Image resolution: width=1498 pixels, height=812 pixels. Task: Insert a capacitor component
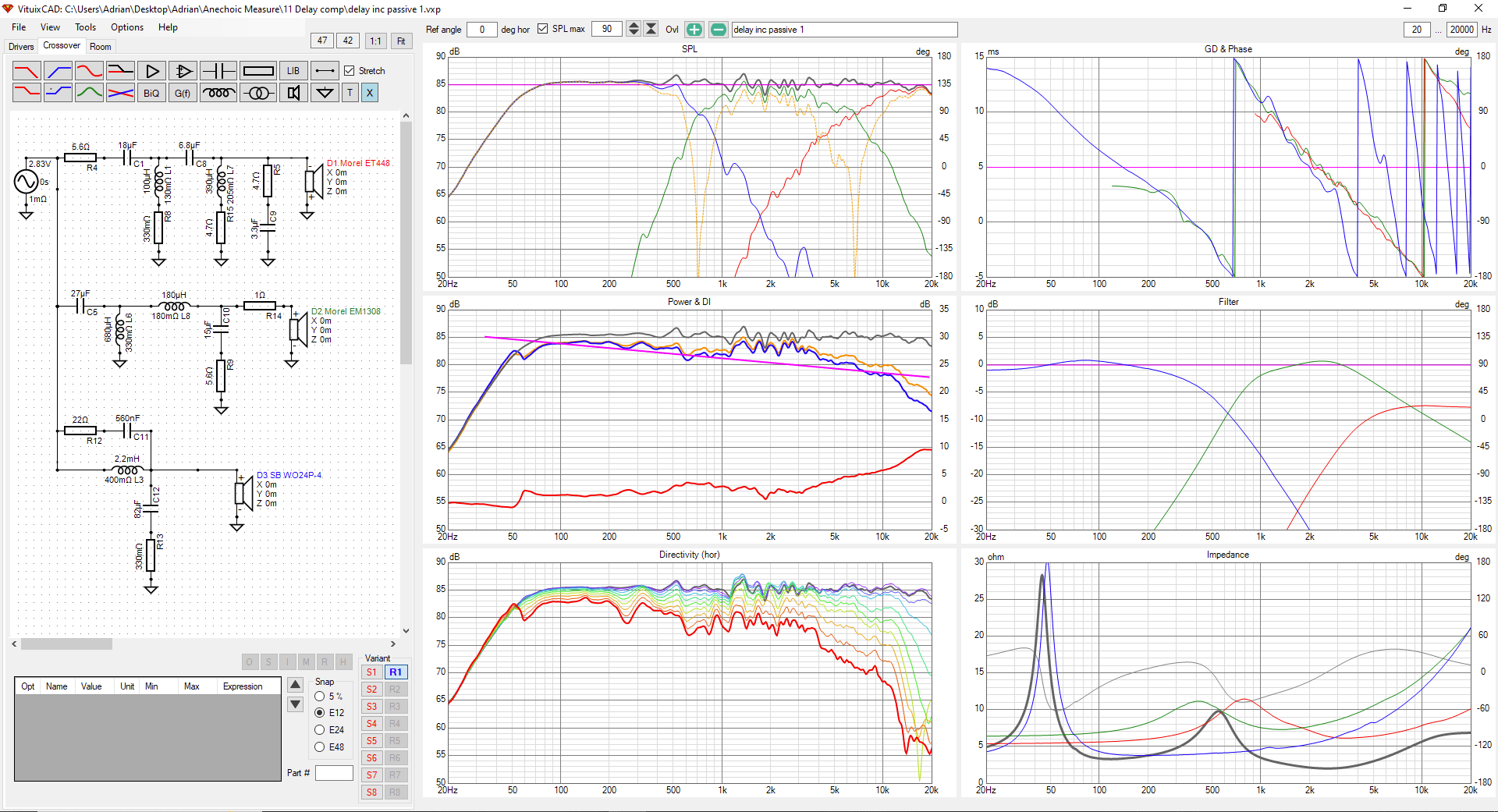tap(218, 71)
